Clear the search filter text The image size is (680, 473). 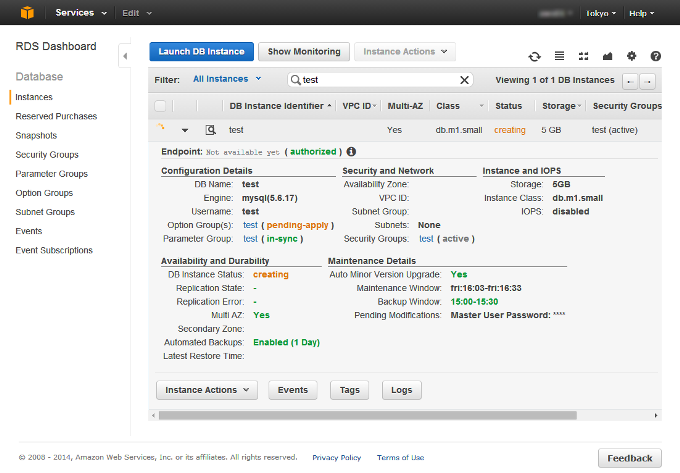[464, 80]
